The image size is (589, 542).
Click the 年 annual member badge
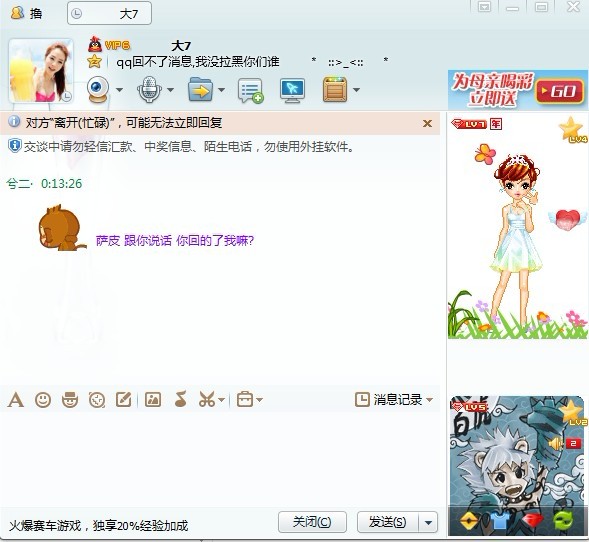click(496, 124)
